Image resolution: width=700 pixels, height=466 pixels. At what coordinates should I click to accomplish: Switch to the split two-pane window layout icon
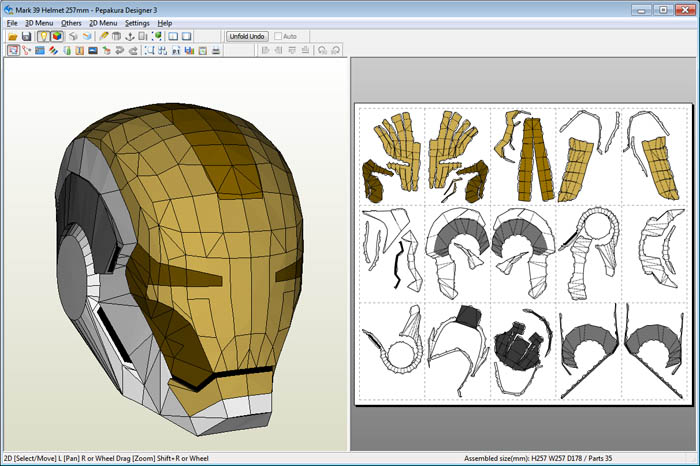click(x=173, y=37)
